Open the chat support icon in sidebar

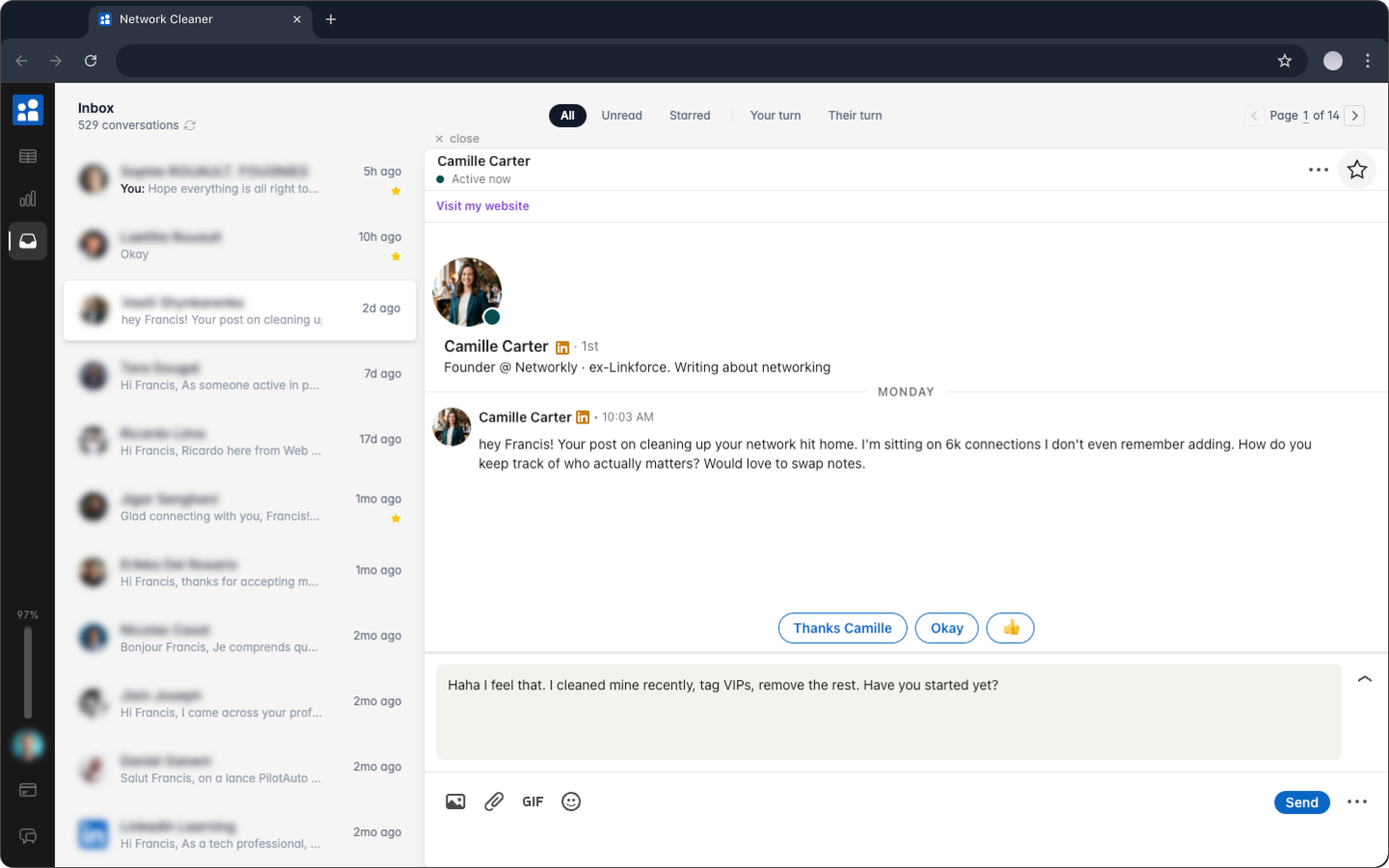click(x=28, y=836)
